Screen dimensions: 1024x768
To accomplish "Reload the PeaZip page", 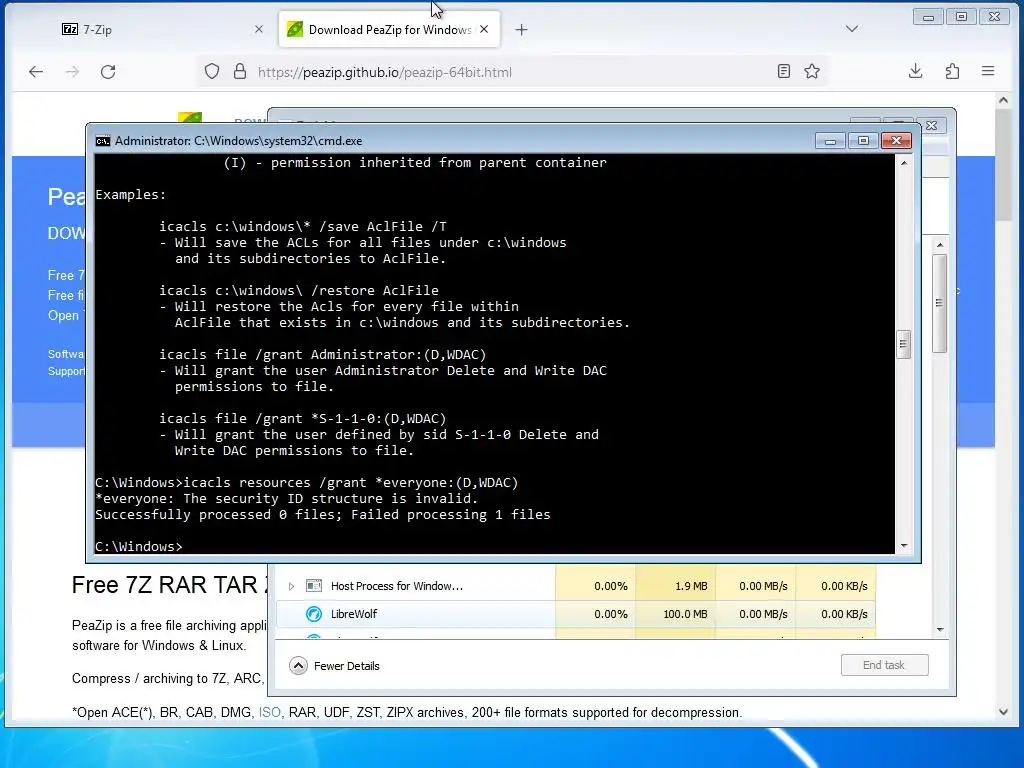I will 108,72.
